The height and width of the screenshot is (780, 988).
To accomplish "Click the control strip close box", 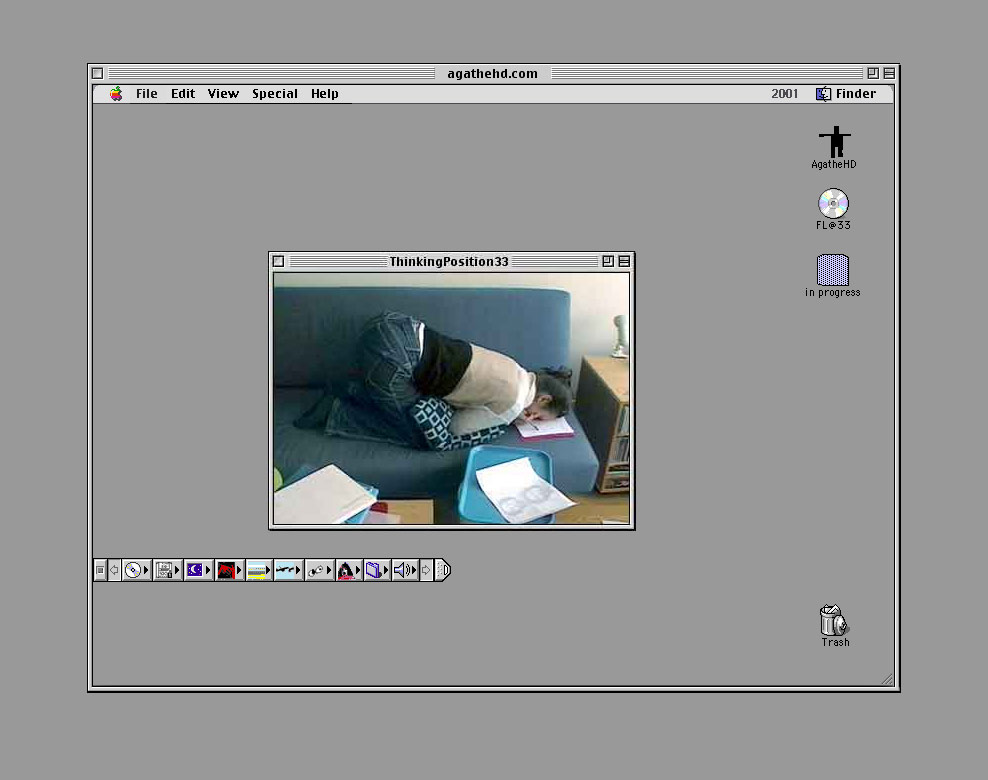I will coord(100,570).
